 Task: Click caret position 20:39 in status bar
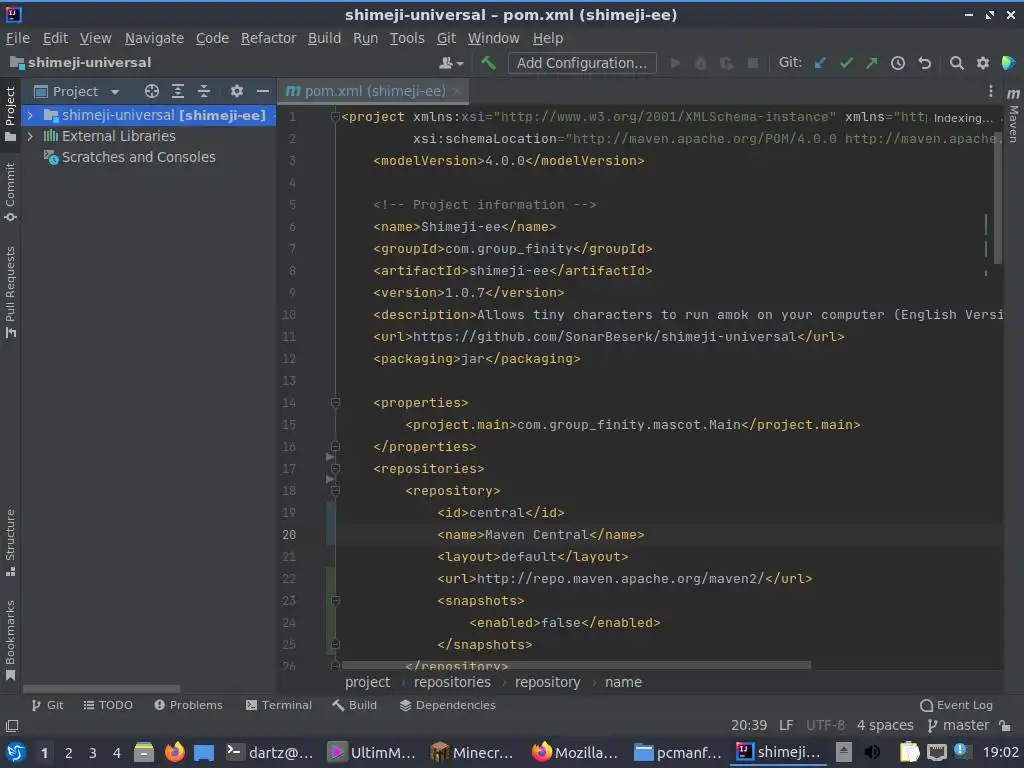click(x=748, y=726)
